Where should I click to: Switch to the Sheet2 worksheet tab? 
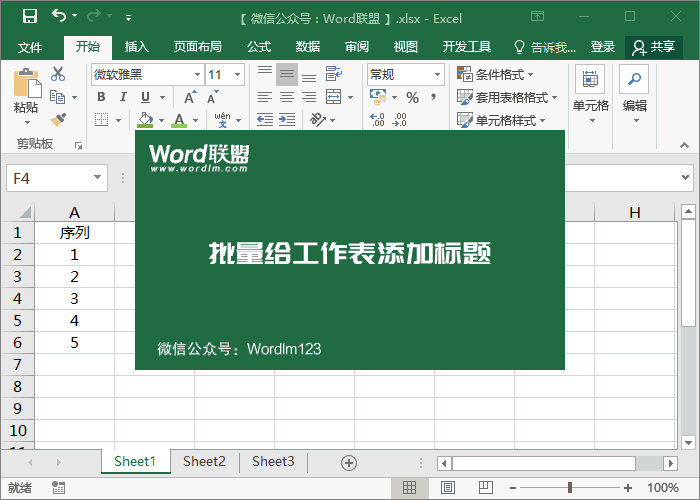(204, 462)
